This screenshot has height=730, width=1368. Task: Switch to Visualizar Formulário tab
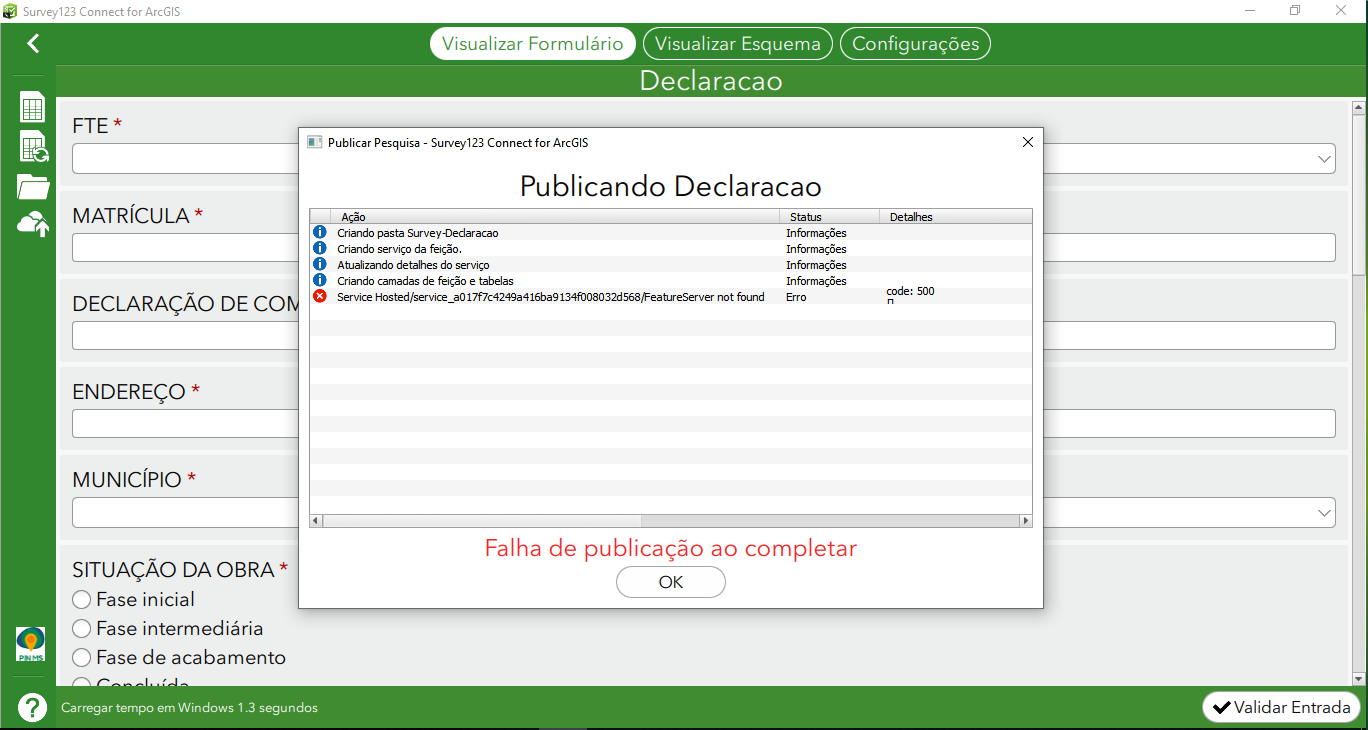[533, 43]
